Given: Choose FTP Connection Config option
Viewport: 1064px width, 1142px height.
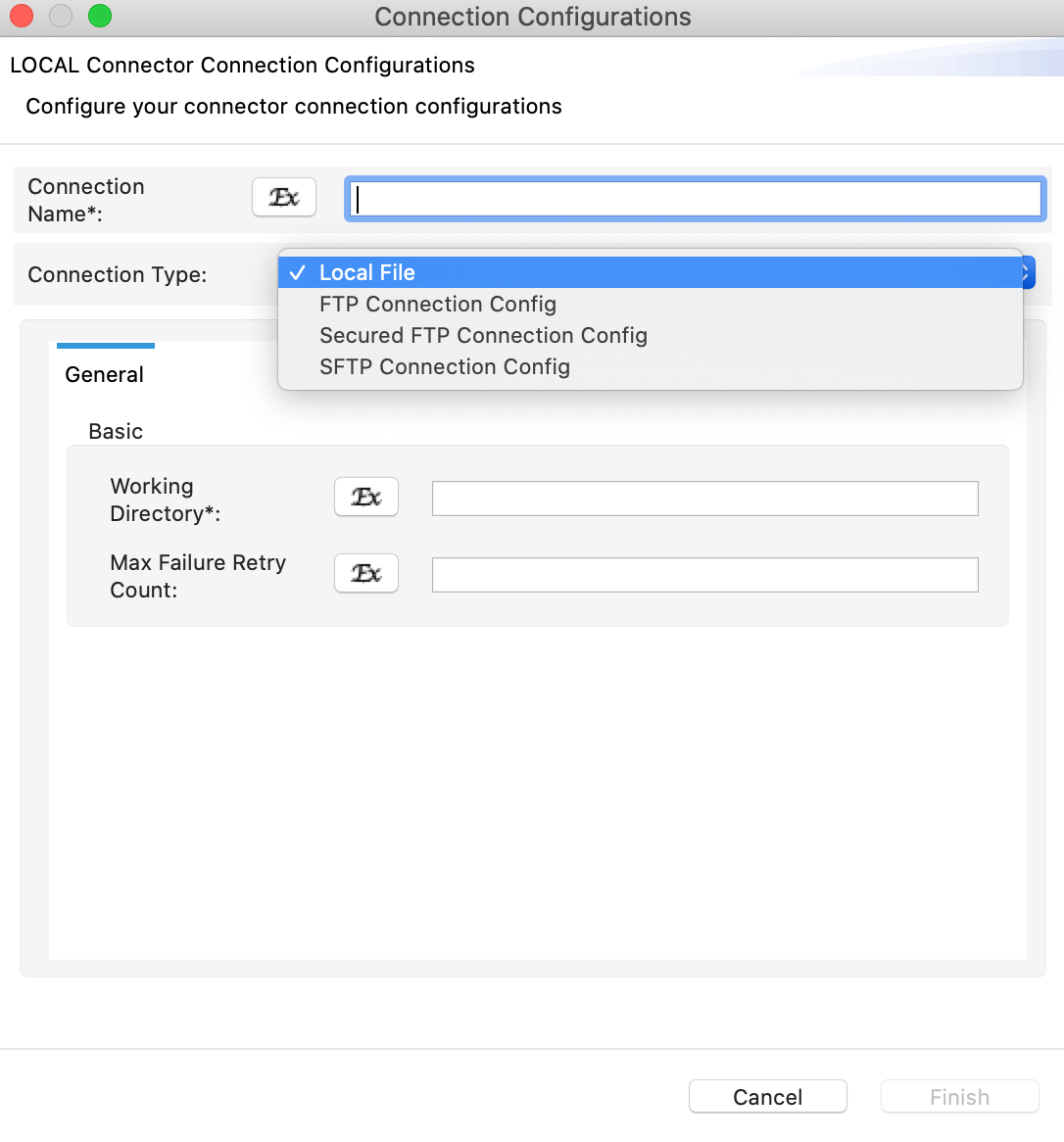Looking at the screenshot, I should [x=651, y=304].
